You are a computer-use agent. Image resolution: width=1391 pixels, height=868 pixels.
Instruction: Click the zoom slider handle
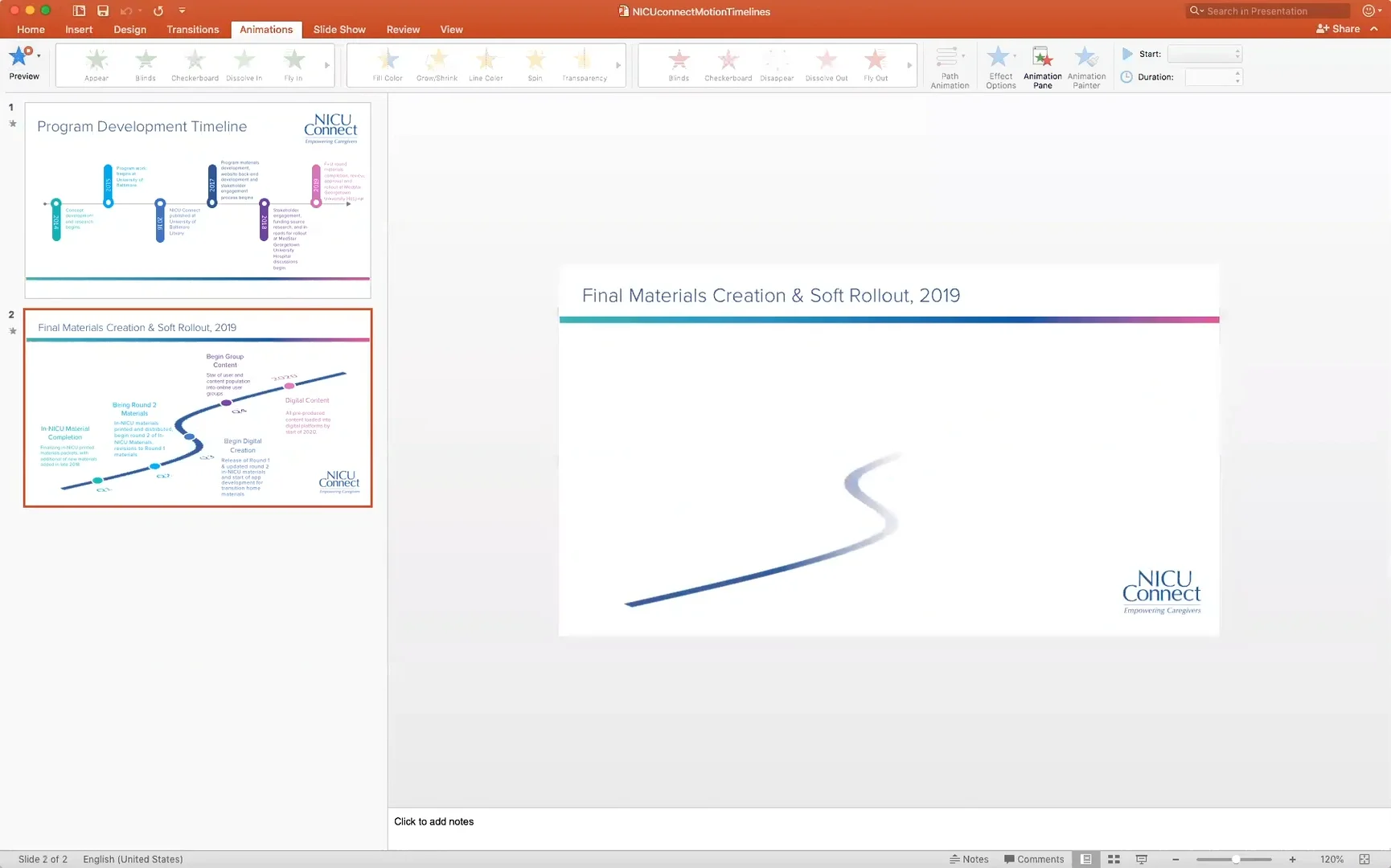click(1236, 859)
